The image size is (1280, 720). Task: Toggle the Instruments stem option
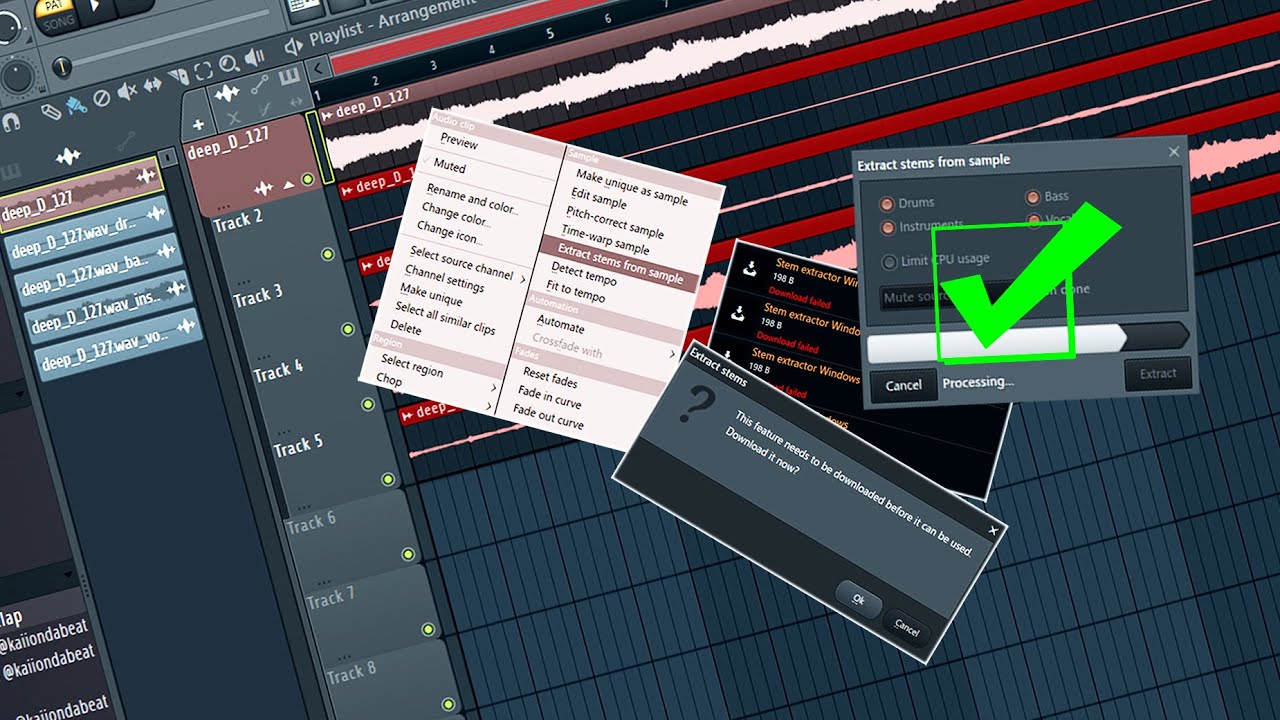[x=887, y=228]
